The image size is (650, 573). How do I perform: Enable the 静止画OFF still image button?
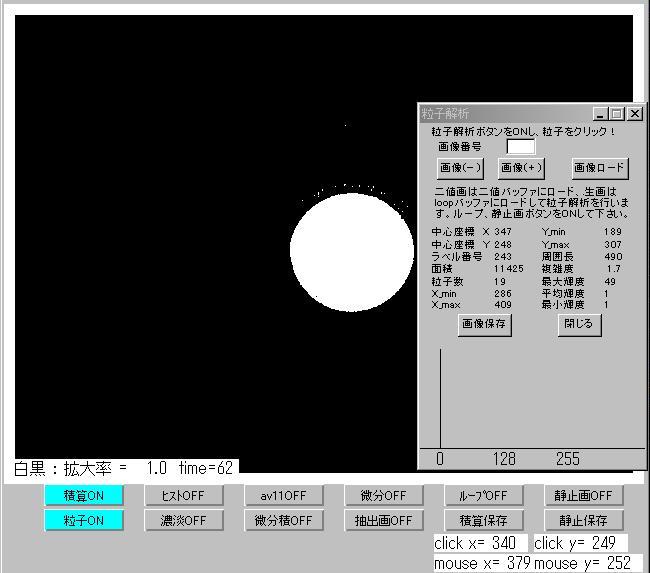click(585, 495)
